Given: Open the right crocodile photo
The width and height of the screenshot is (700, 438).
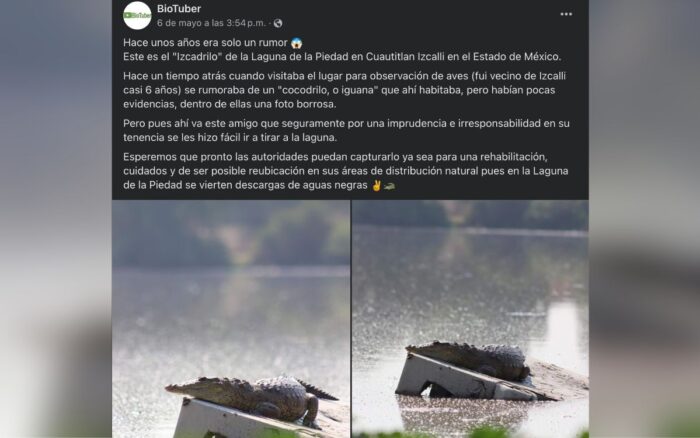Looking at the screenshot, I should (470, 319).
